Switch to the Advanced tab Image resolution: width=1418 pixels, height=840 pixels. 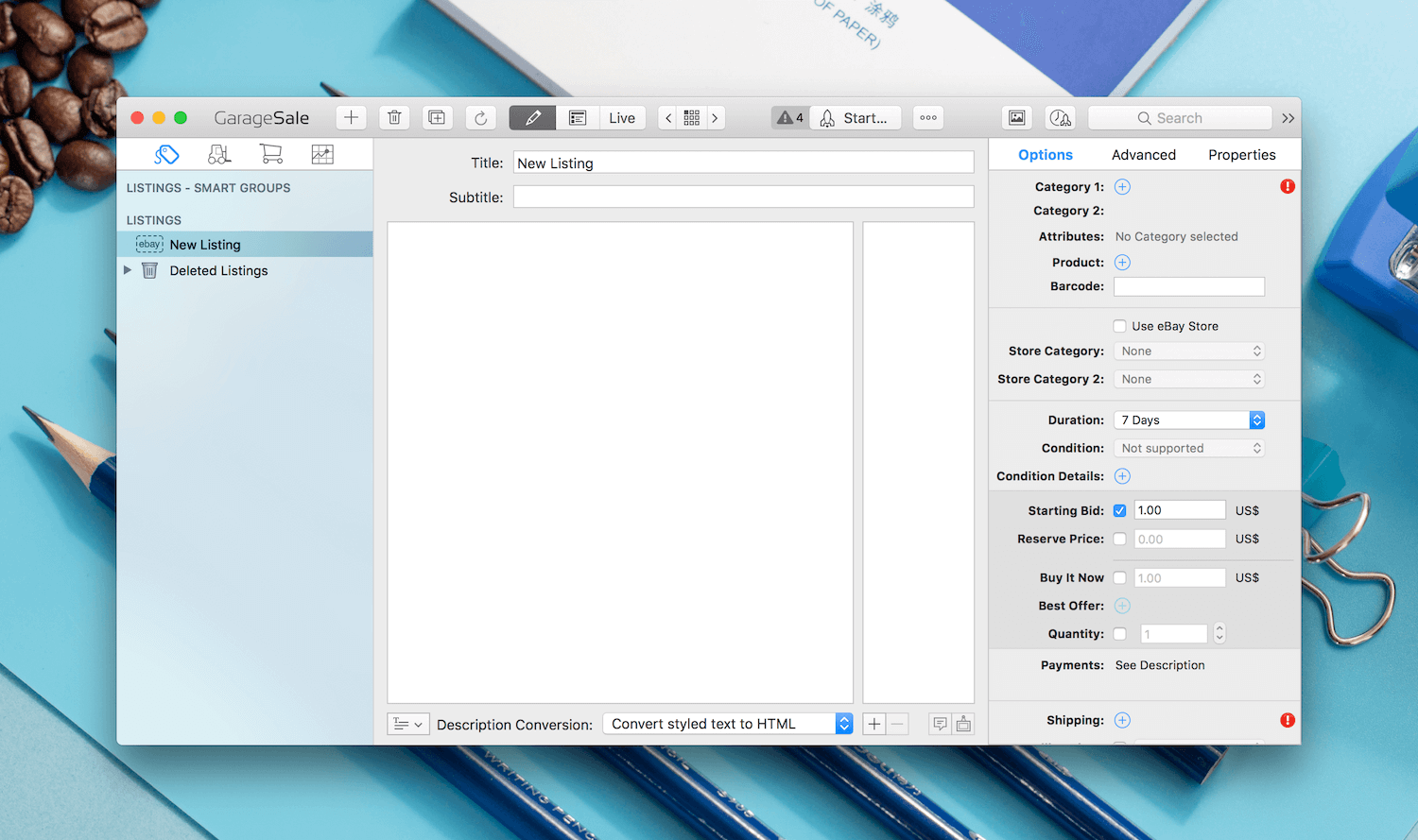point(1144,155)
